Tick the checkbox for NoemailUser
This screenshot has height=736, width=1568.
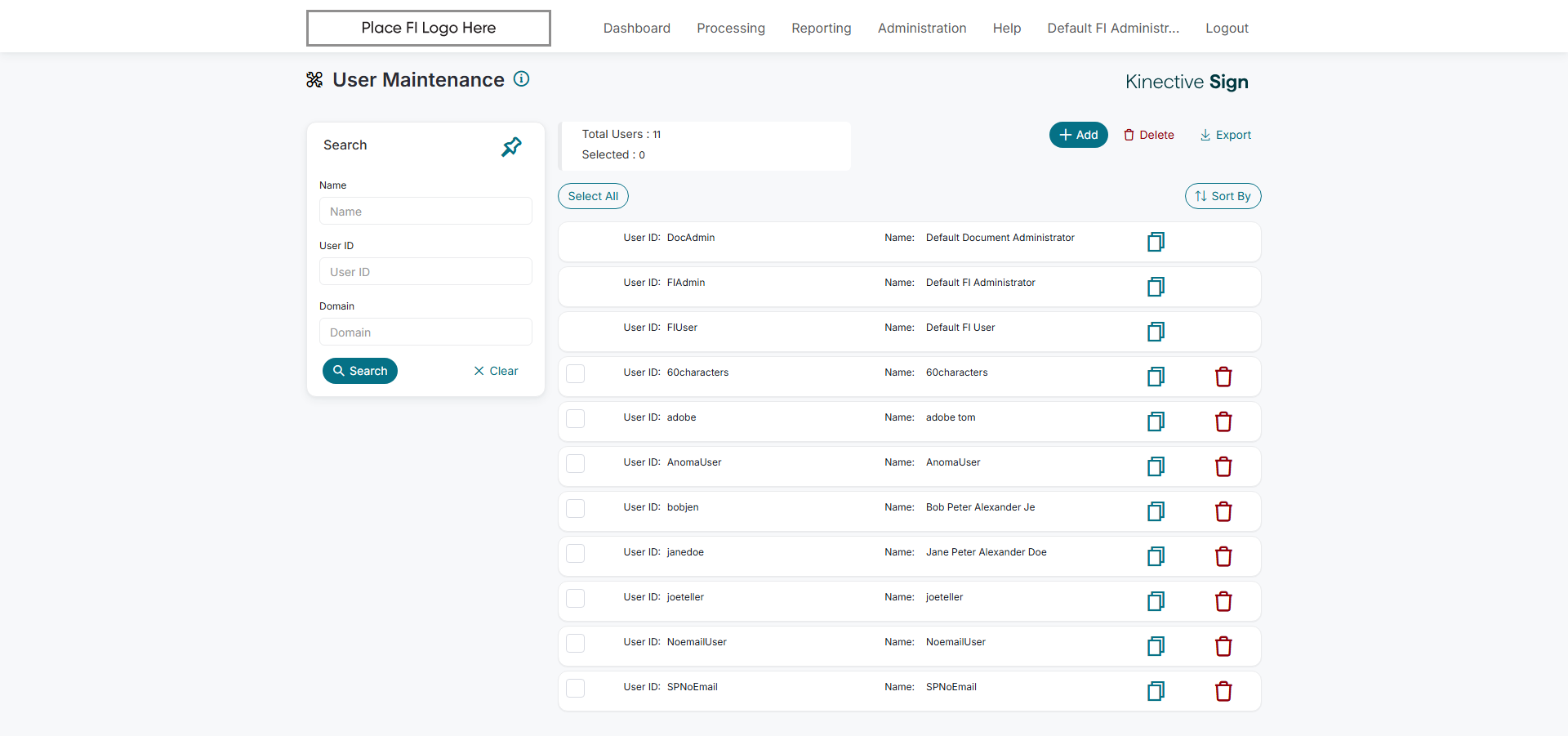[576, 643]
